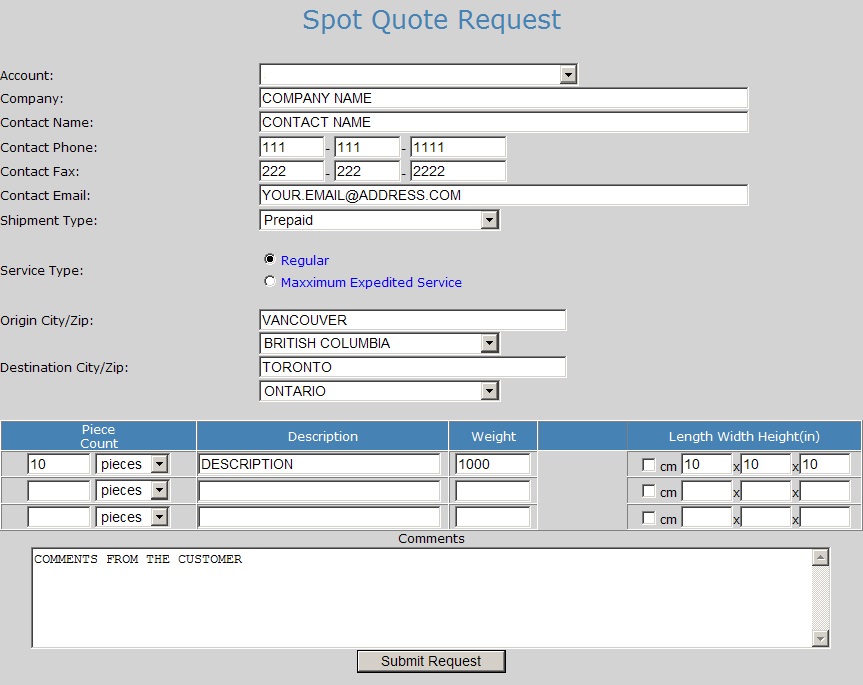Click the Maxximum Expedited Service link text
This screenshot has height=685, width=863.
tap(371, 283)
